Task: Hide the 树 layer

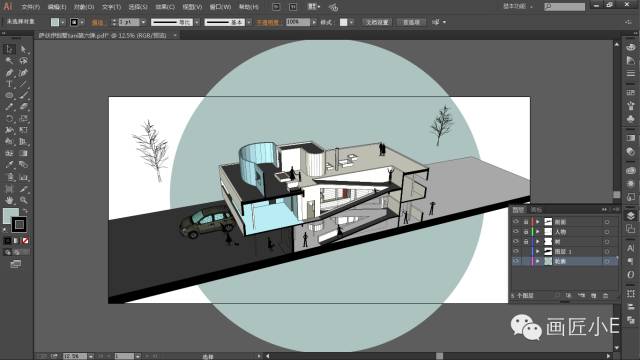Action: [516, 241]
